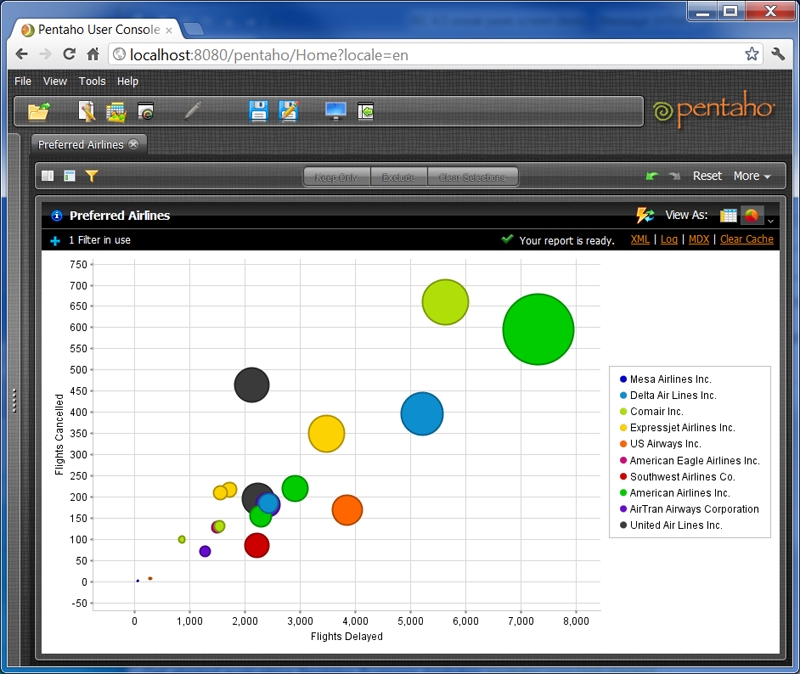Click the Clear Selections button
800x674 pixels.
tap(472, 177)
